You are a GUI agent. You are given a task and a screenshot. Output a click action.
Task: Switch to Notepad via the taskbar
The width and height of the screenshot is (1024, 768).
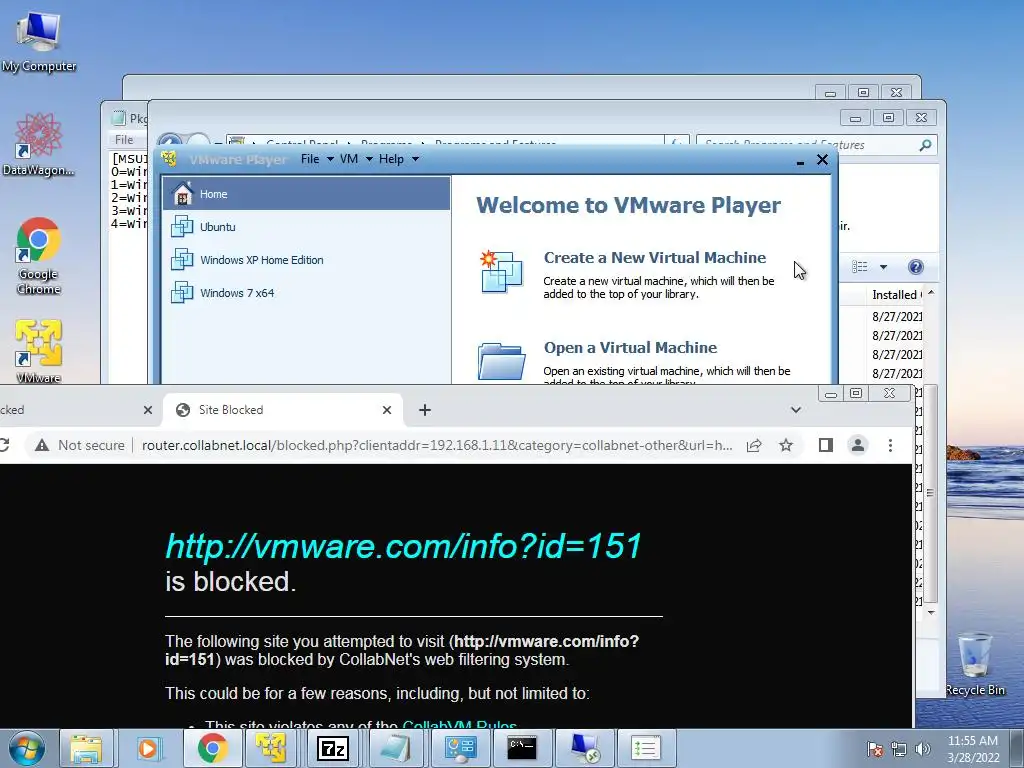point(395,748)
